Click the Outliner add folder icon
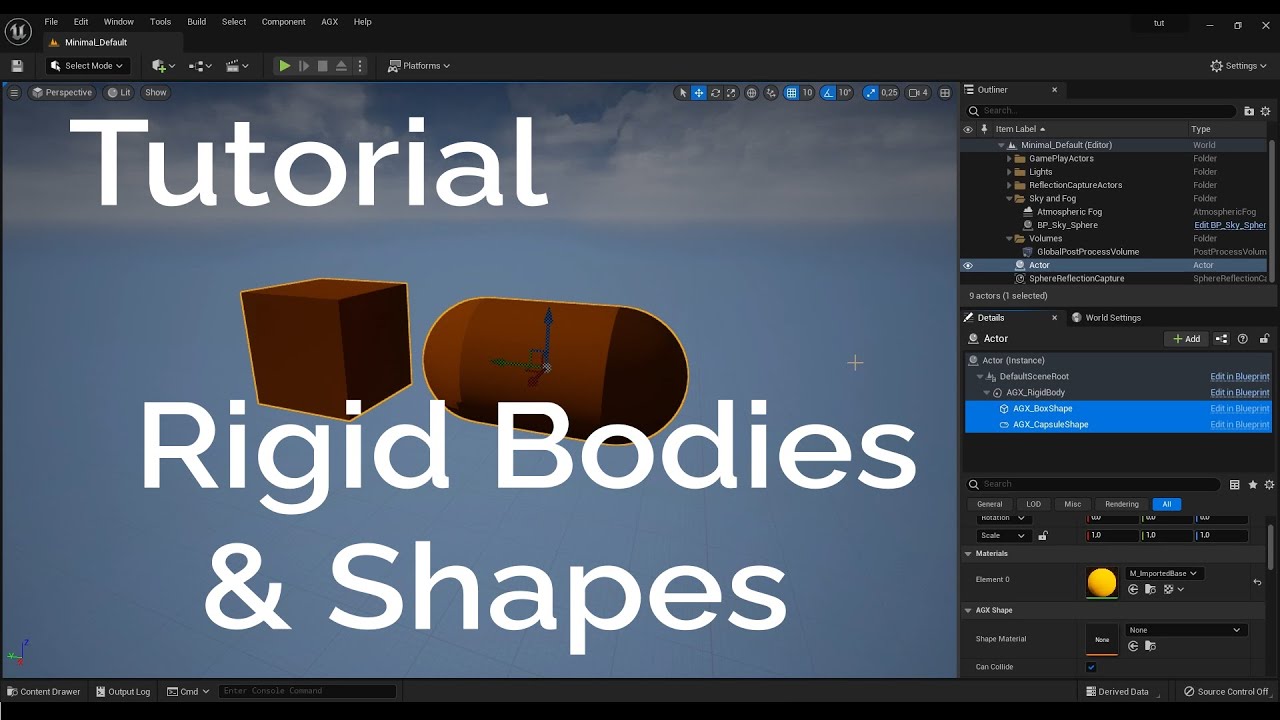Image resolution: width=1280 pixels, height=720 pixels. (1249, 111)
